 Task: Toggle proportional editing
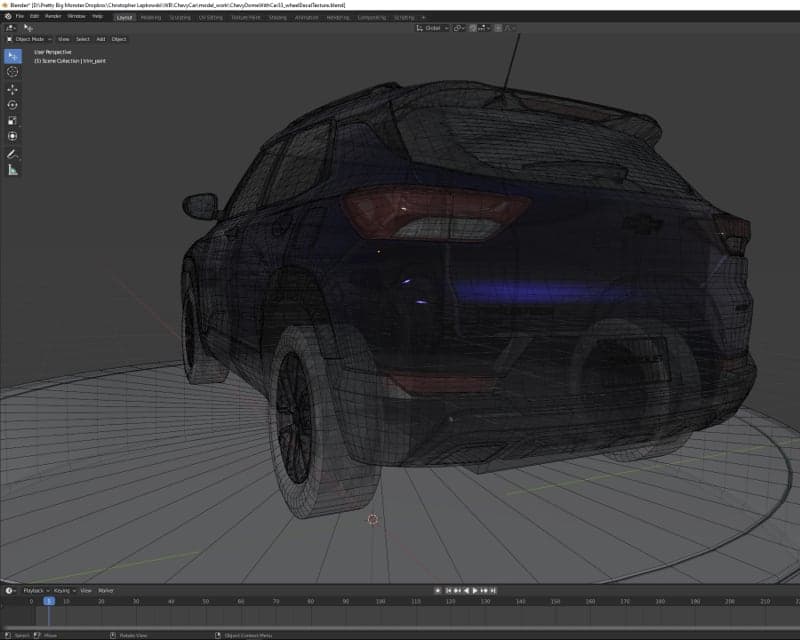point(498,28)
